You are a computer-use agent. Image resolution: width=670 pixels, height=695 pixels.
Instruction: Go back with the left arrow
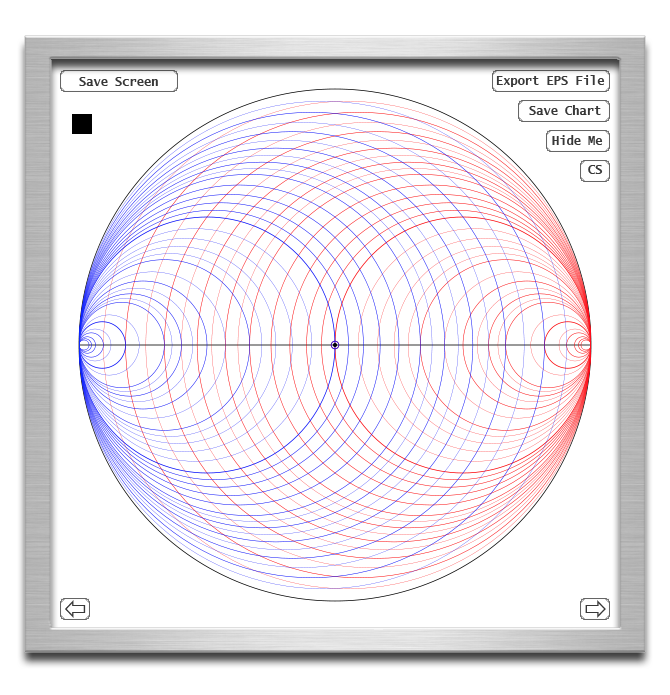click(75, 609)
